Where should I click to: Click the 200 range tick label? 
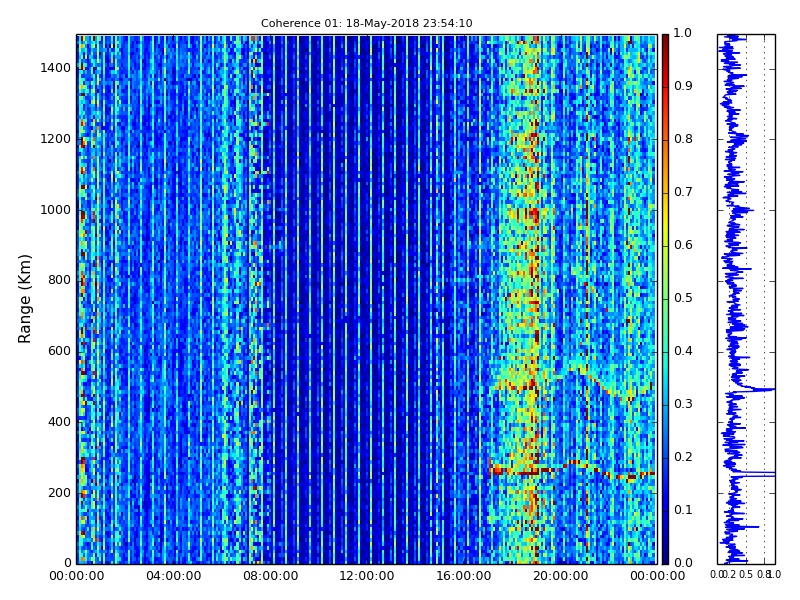click(59, 493)
